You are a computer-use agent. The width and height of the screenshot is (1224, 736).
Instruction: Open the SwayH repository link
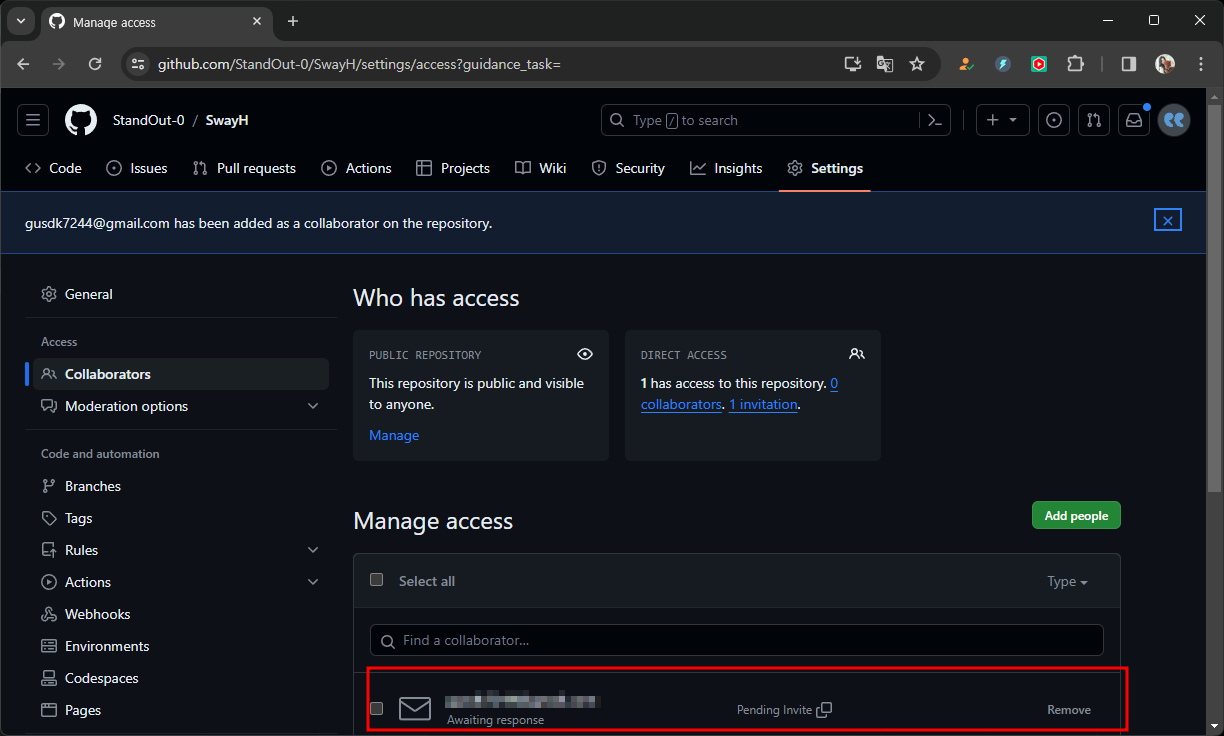227,120
